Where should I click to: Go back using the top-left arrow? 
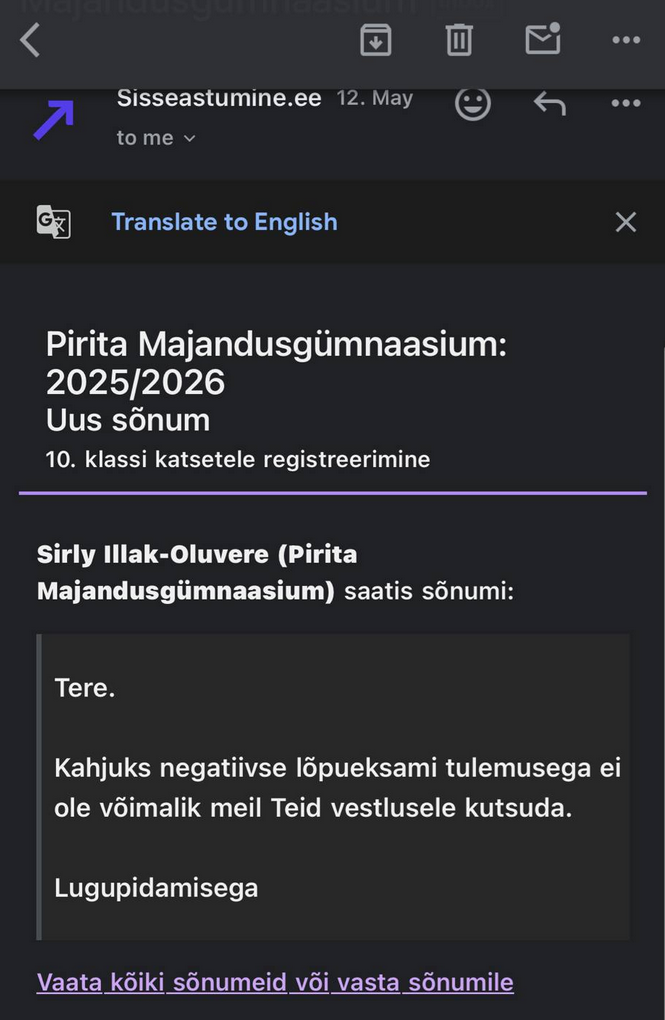(30, 40)
